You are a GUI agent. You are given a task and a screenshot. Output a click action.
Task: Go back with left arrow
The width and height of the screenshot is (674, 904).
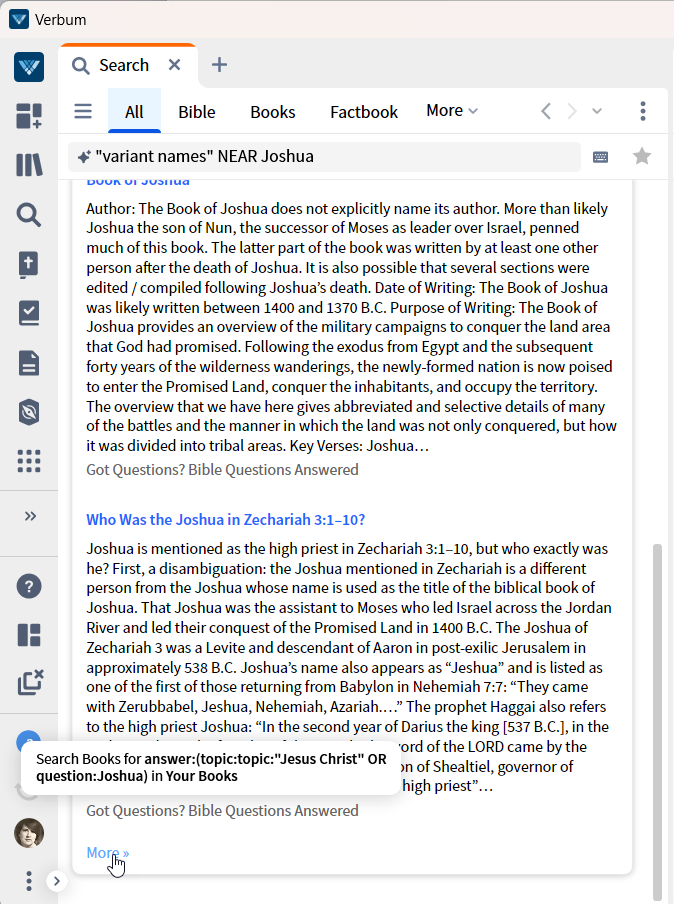click(x=546, y=111)
